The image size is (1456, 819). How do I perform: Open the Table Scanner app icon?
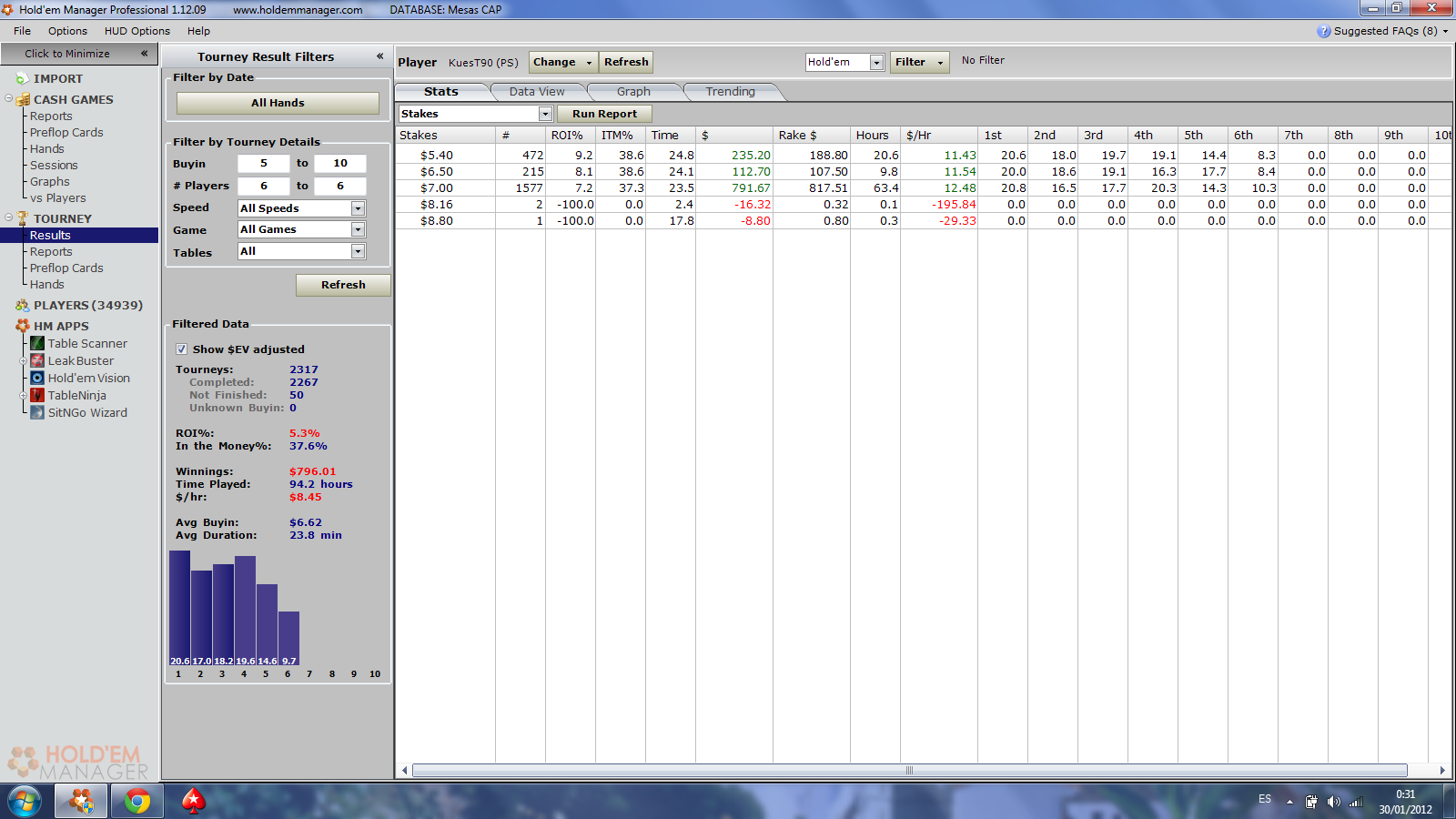pyautogui.click(x=37, y=343)
